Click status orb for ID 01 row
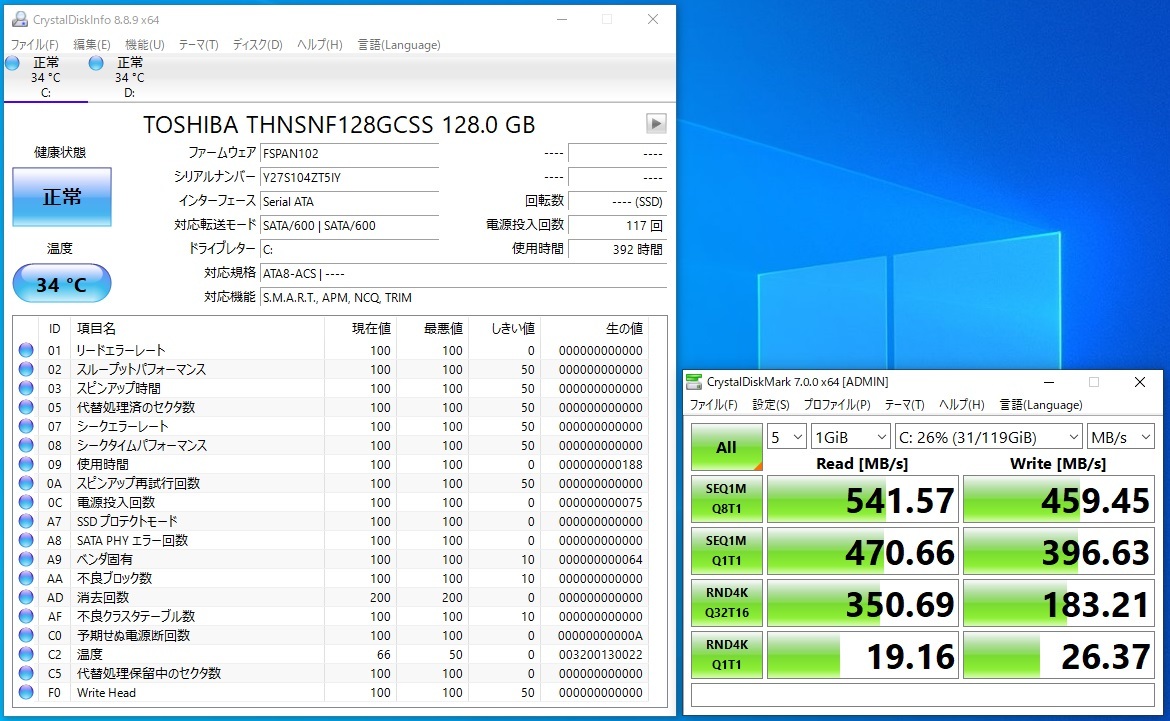 (26, 350)
